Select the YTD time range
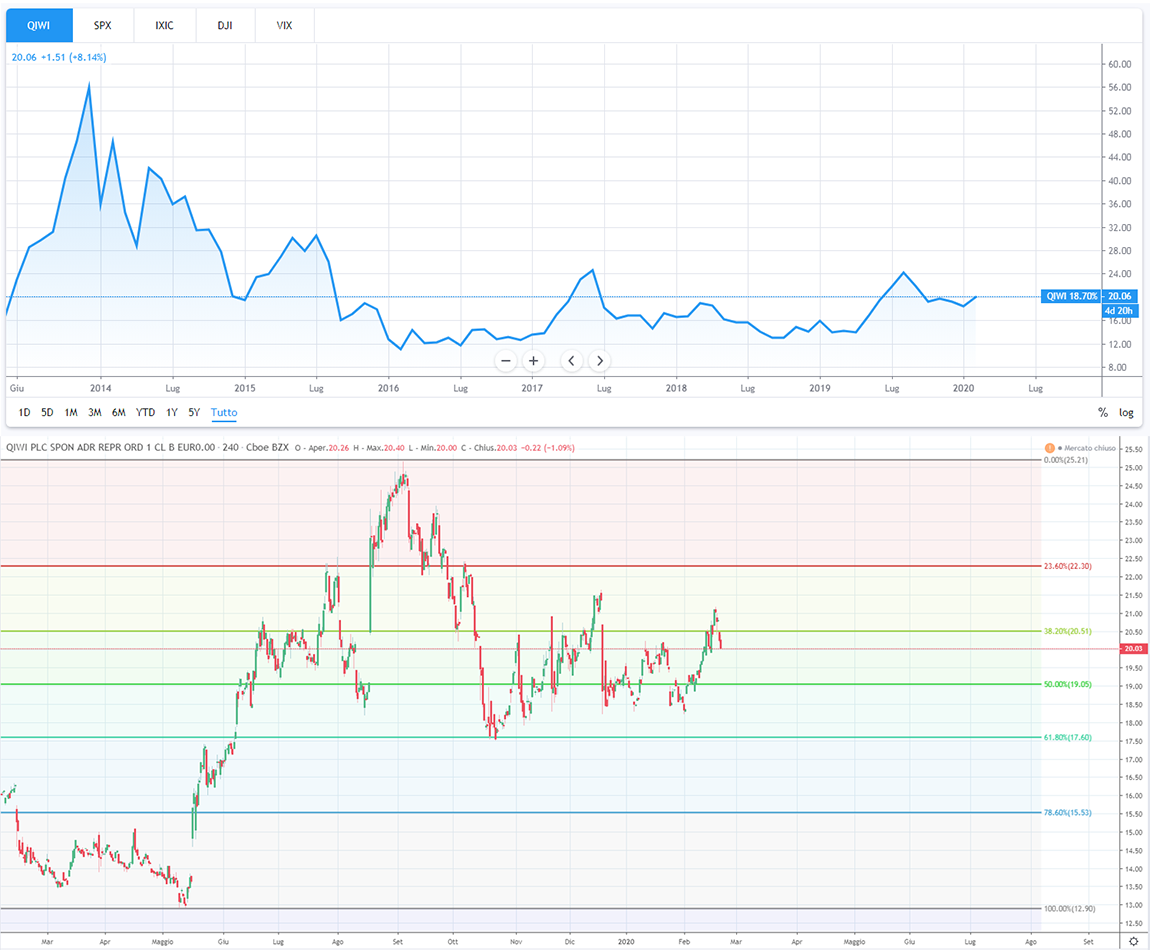This screenshot has width=1150, height=950. [145, 412]
